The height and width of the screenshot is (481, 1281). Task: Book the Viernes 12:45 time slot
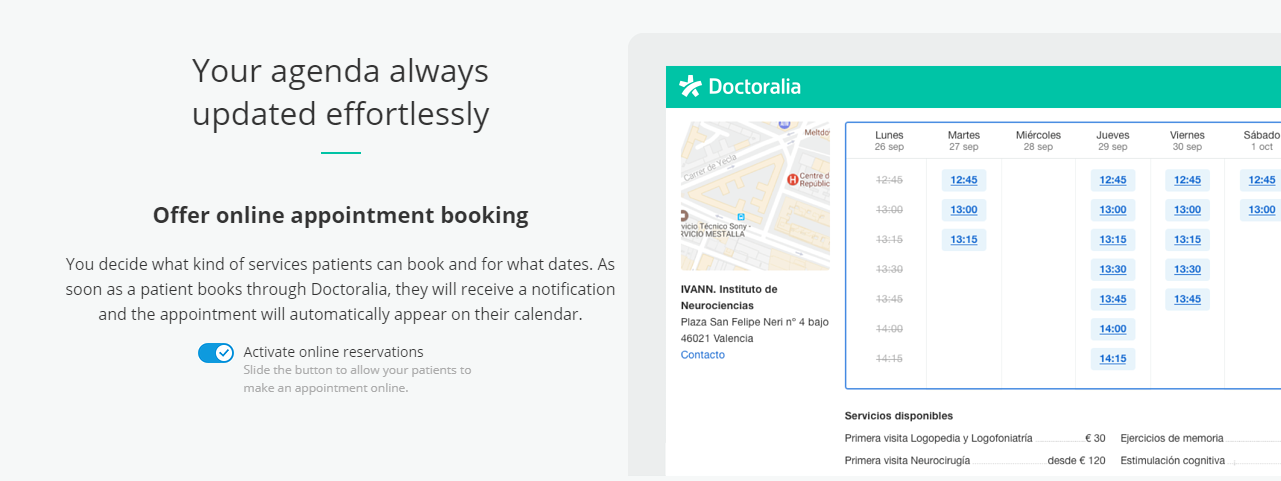[x=1187, y=180]
